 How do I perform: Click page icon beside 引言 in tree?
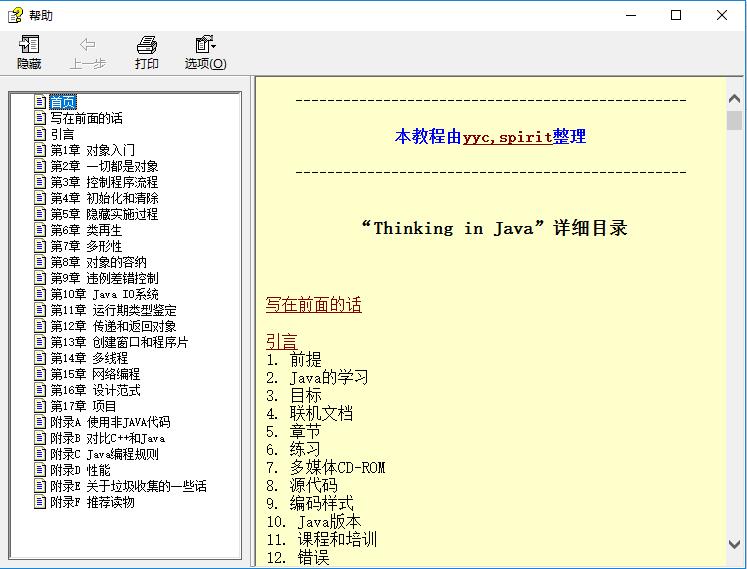40,133
